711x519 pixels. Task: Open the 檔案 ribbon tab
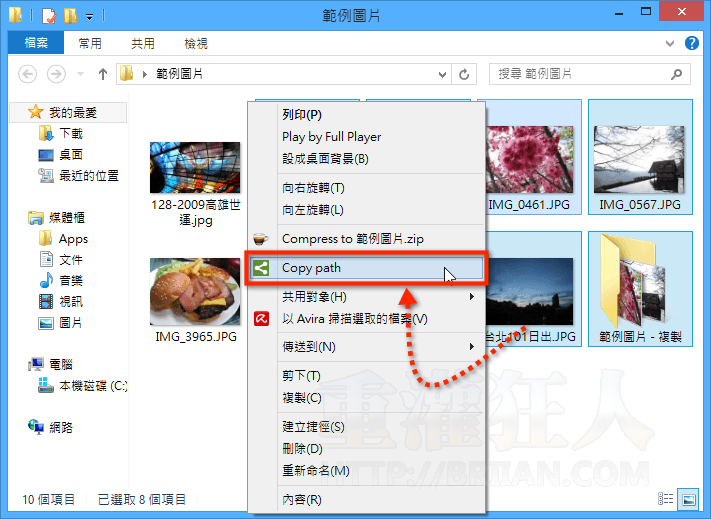coord(35,44)
